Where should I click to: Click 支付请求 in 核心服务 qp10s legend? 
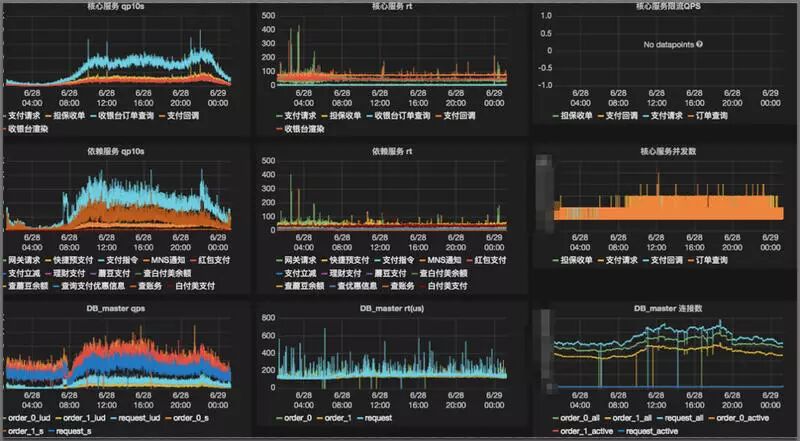point(25,116)
